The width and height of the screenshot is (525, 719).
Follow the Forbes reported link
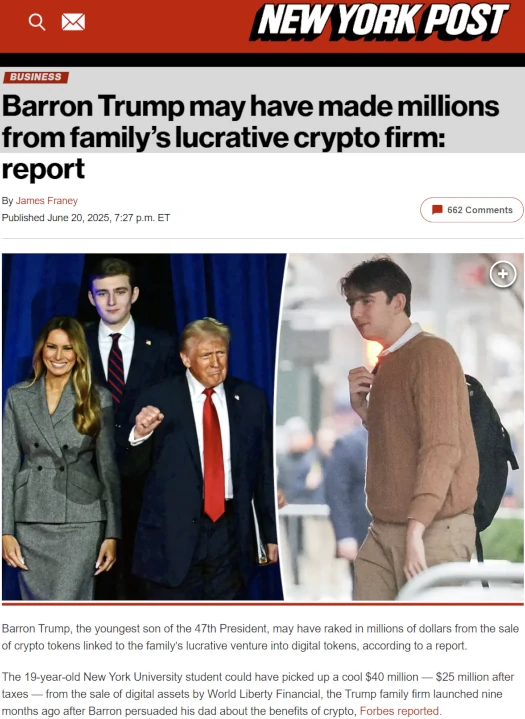pos(399,711)
